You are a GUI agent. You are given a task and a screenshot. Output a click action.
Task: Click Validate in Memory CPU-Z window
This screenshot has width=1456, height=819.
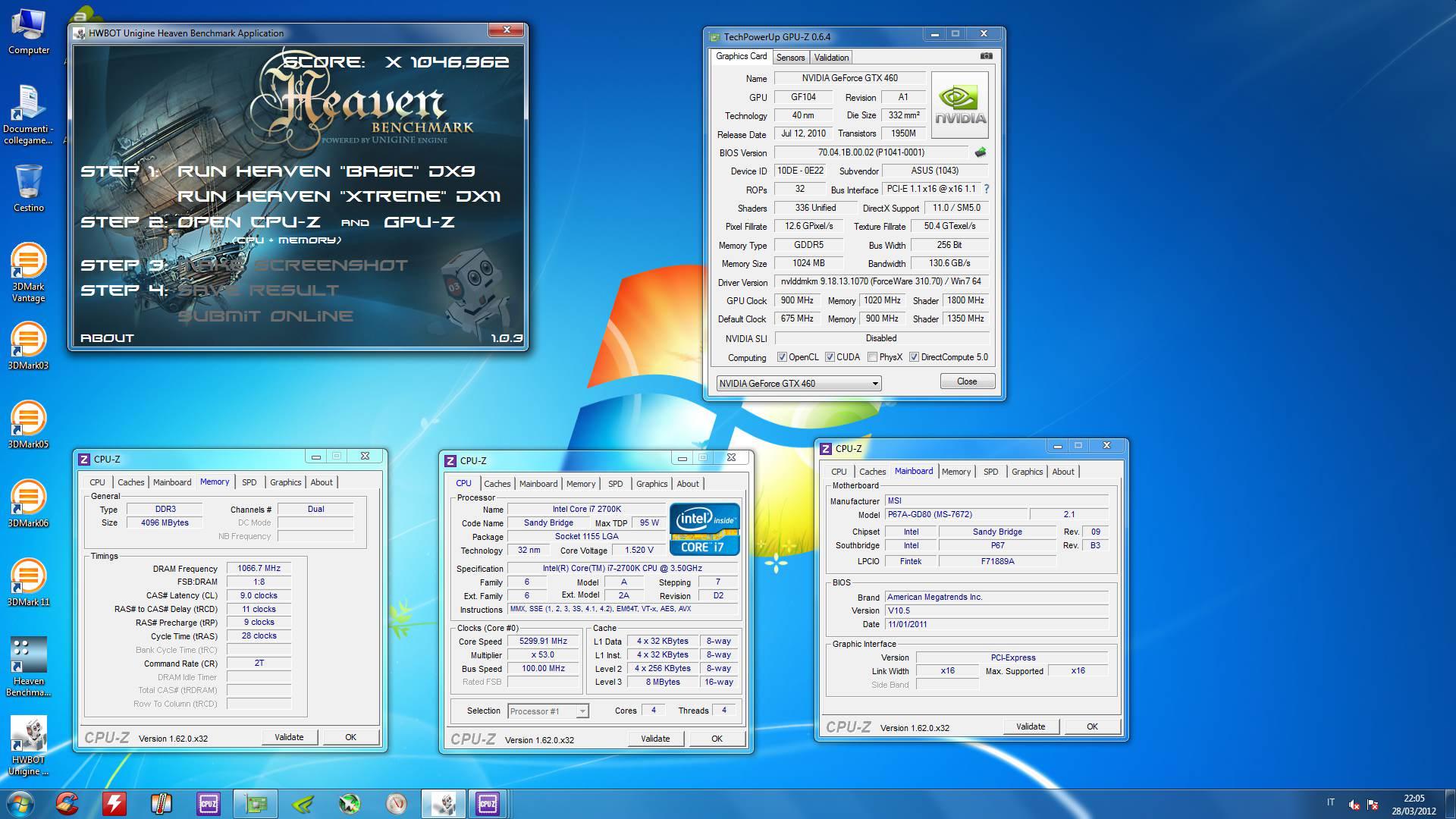[289, 737]
